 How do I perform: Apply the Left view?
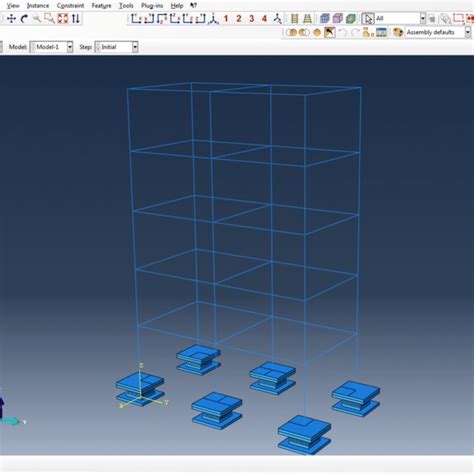click(188, 19)
